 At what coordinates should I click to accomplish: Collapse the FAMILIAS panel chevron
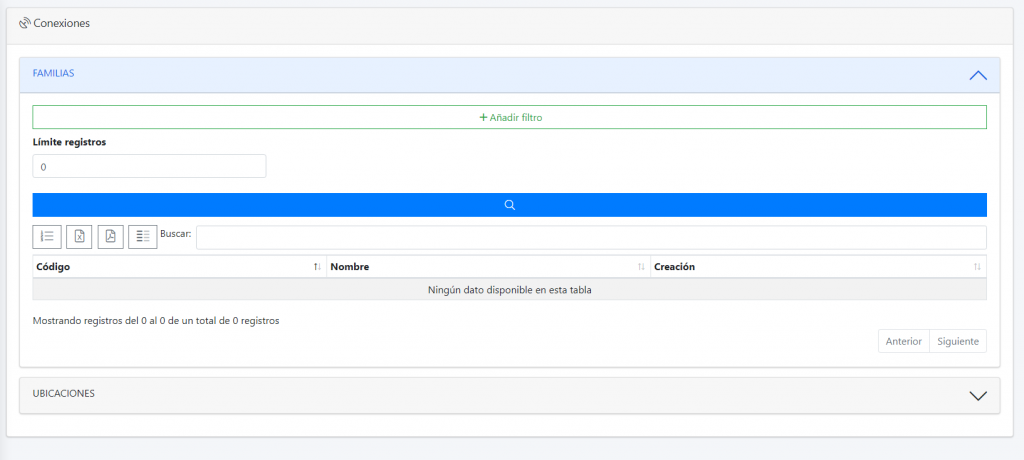pos(978,75)
